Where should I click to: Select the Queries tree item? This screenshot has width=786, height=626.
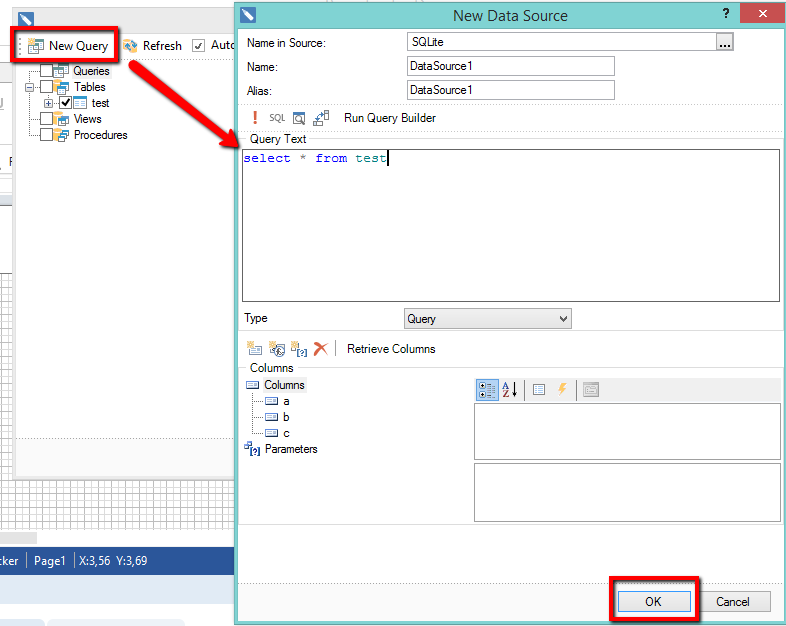pyautogui.click(x=91, y=71)
